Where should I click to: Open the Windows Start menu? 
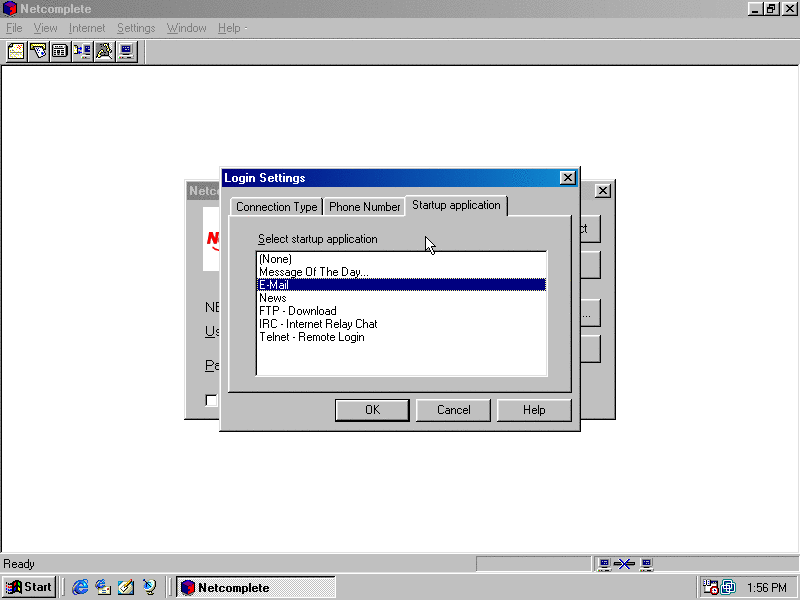29,588
